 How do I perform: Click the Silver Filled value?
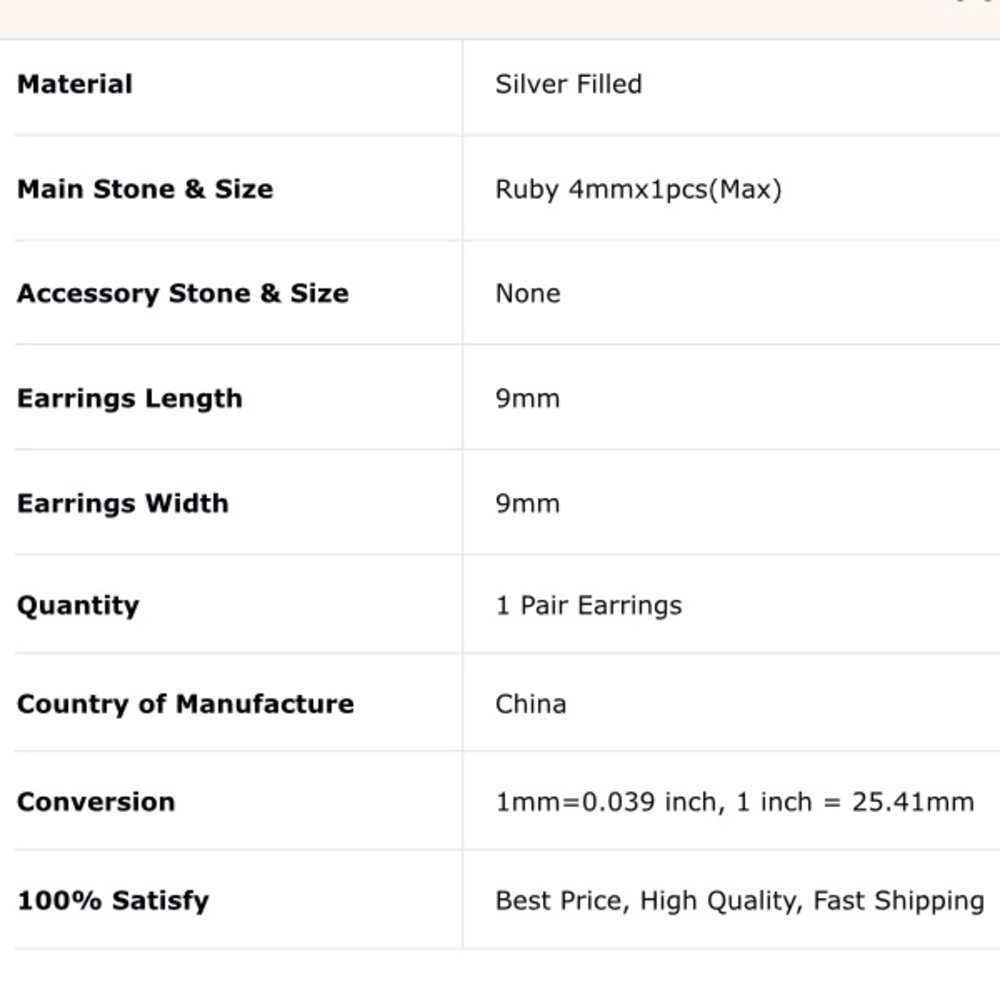click(x=568, y=84)
